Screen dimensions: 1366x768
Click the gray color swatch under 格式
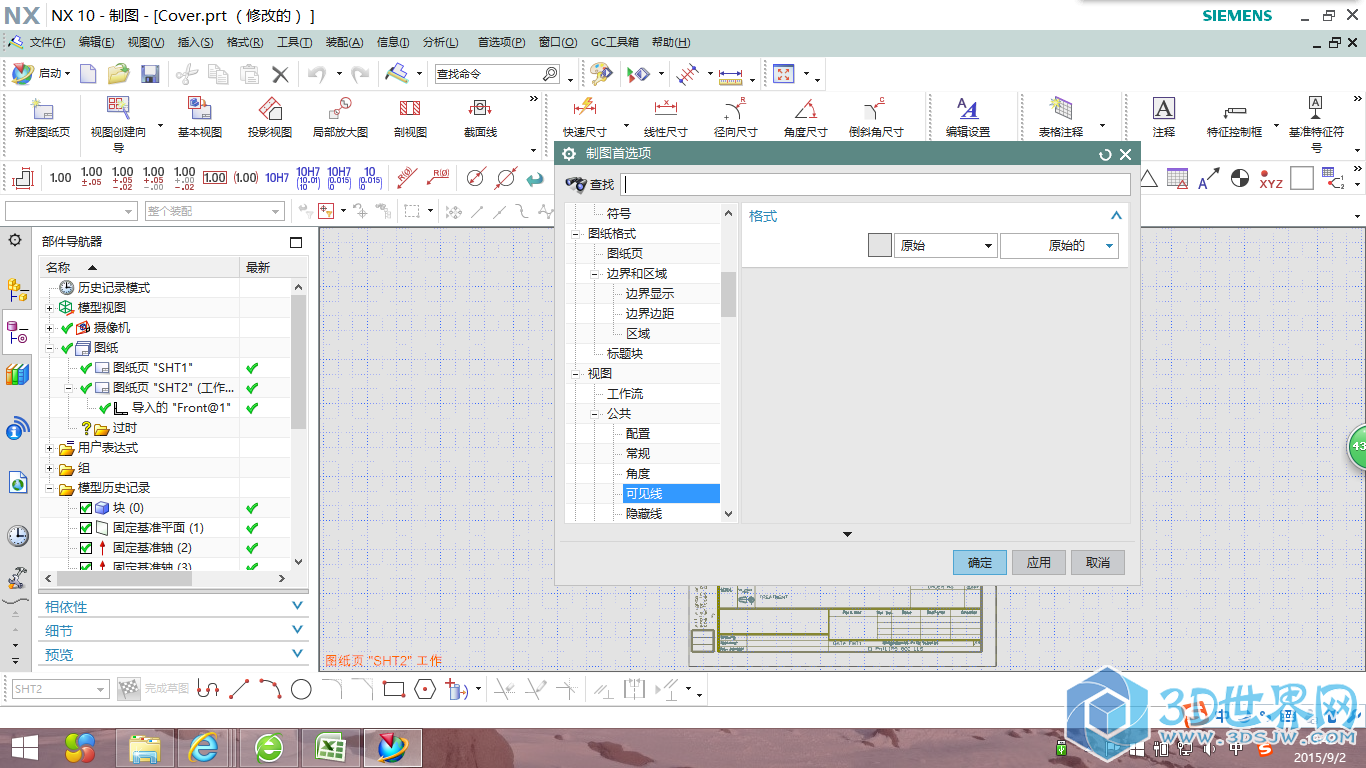[x=879, y=246]
